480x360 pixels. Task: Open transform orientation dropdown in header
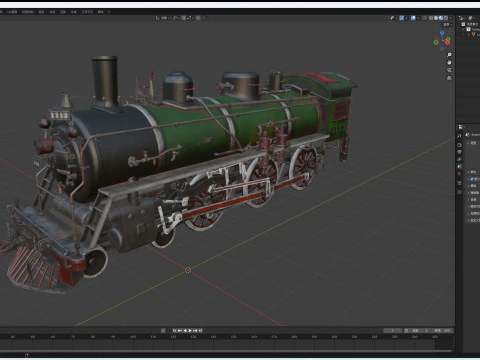(x=163, y=18)
